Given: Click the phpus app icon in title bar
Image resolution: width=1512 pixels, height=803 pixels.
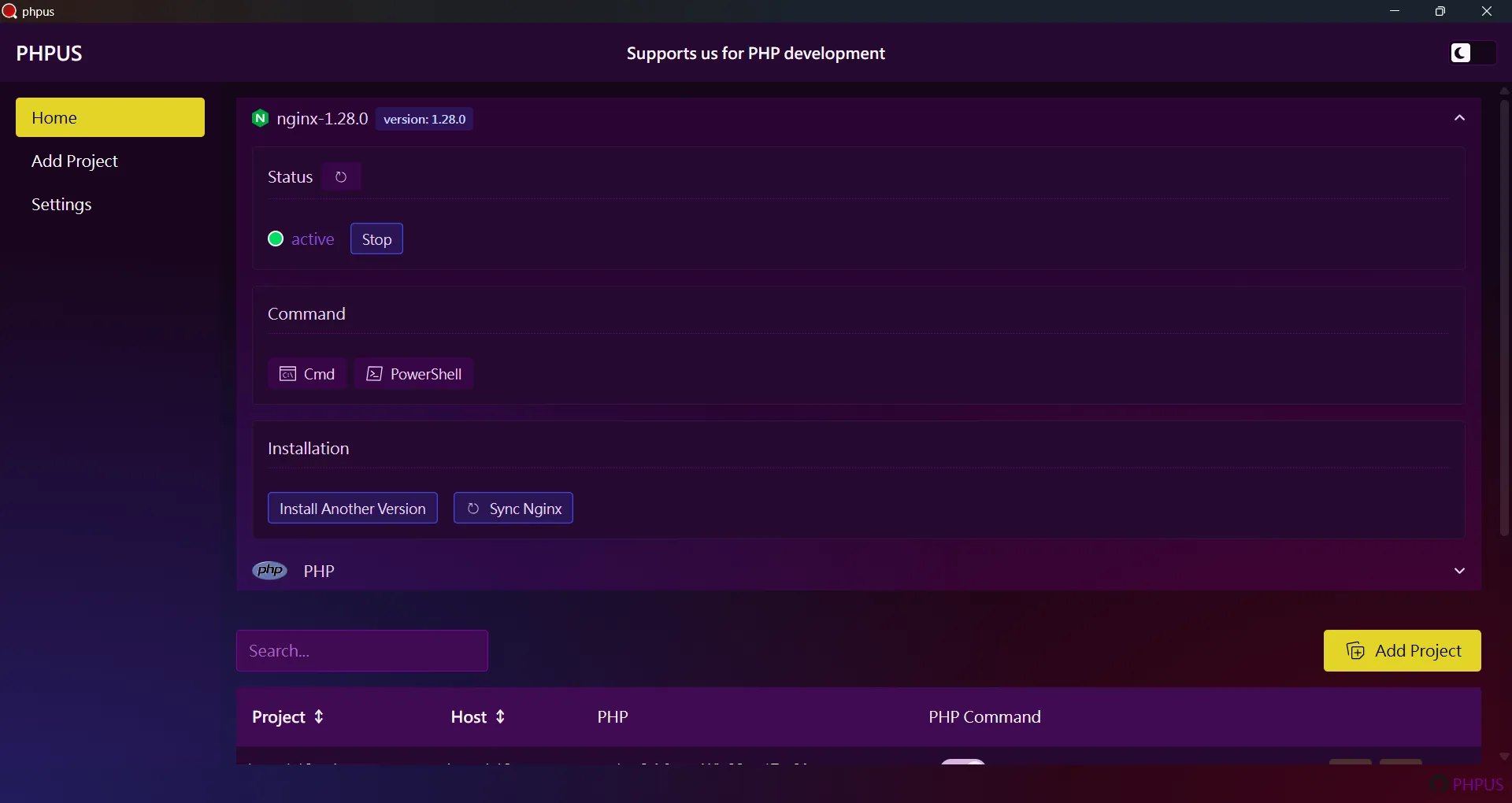Looking at the screenshot, I should pyautogui.click(x=9, y=11).
